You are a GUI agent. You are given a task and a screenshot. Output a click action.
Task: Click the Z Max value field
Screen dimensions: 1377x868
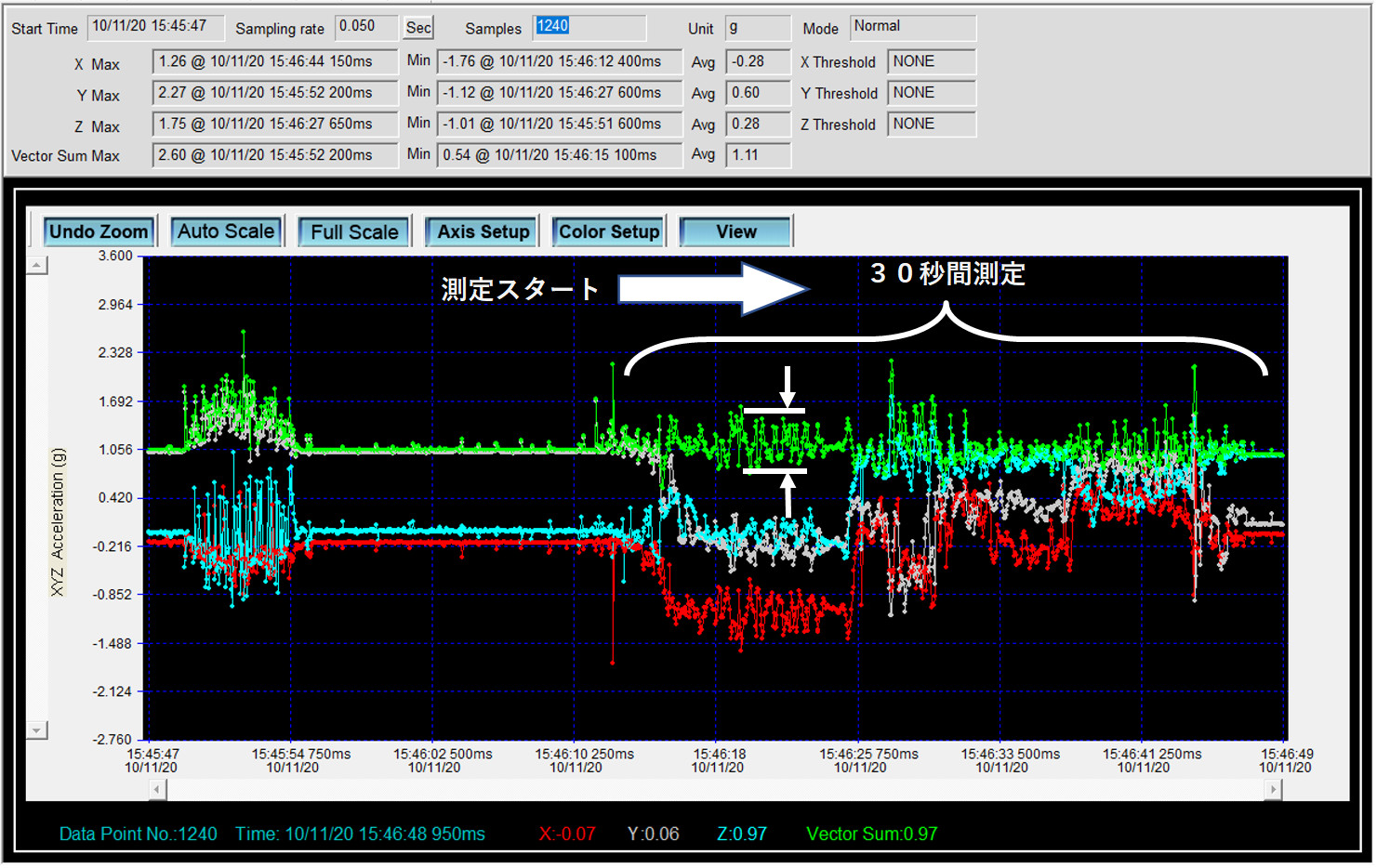coord(275,125)
